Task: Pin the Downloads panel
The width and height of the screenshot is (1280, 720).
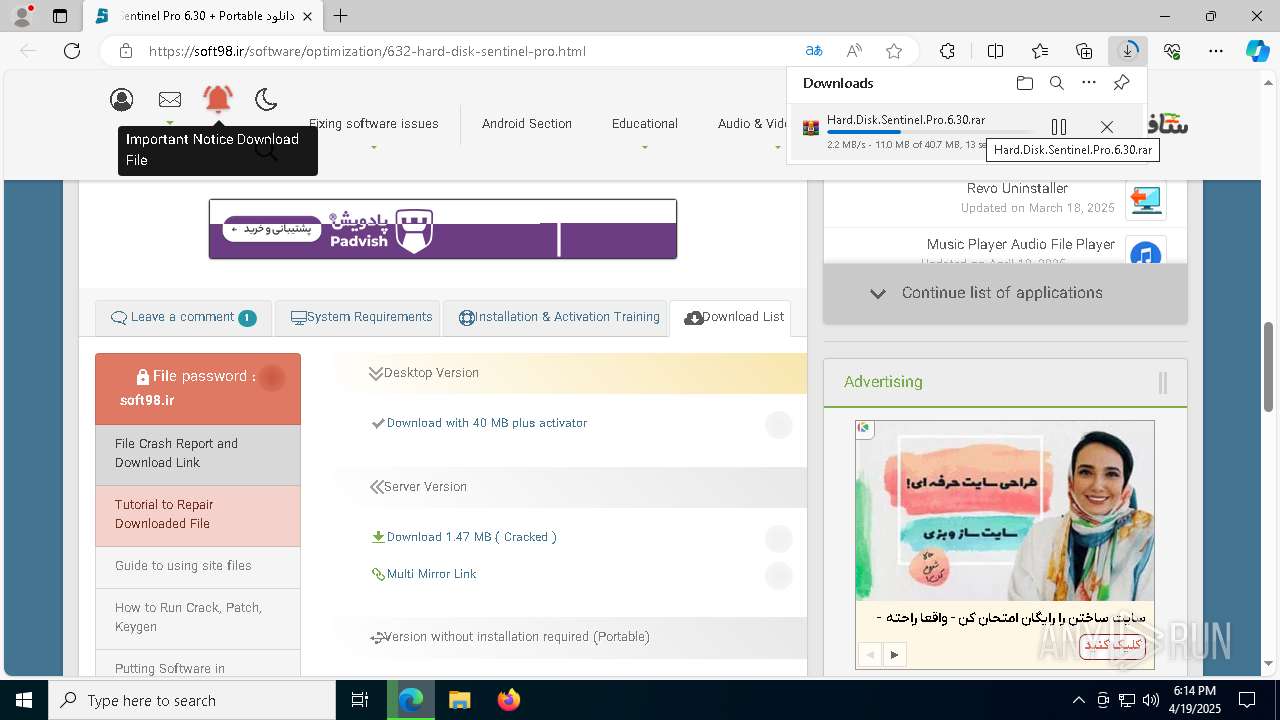Action: (1122, 83)
